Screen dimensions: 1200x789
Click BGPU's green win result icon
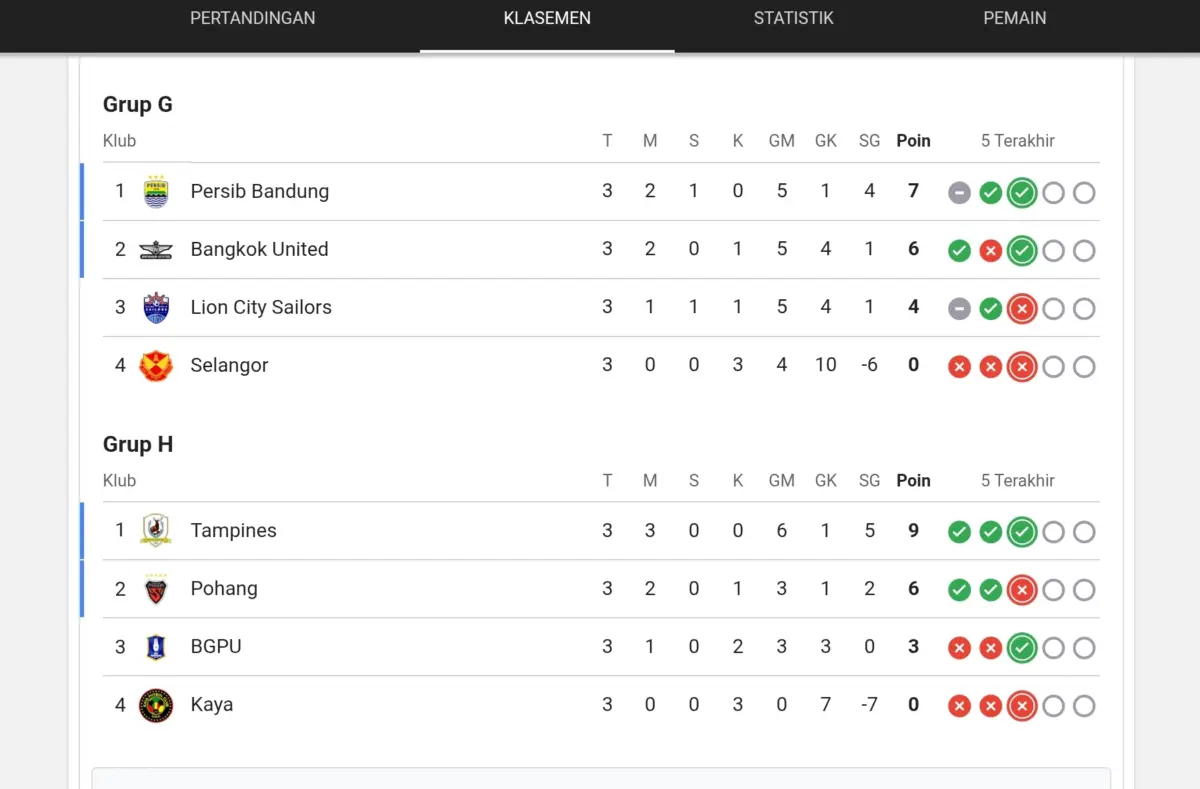tap(1022, 647)
